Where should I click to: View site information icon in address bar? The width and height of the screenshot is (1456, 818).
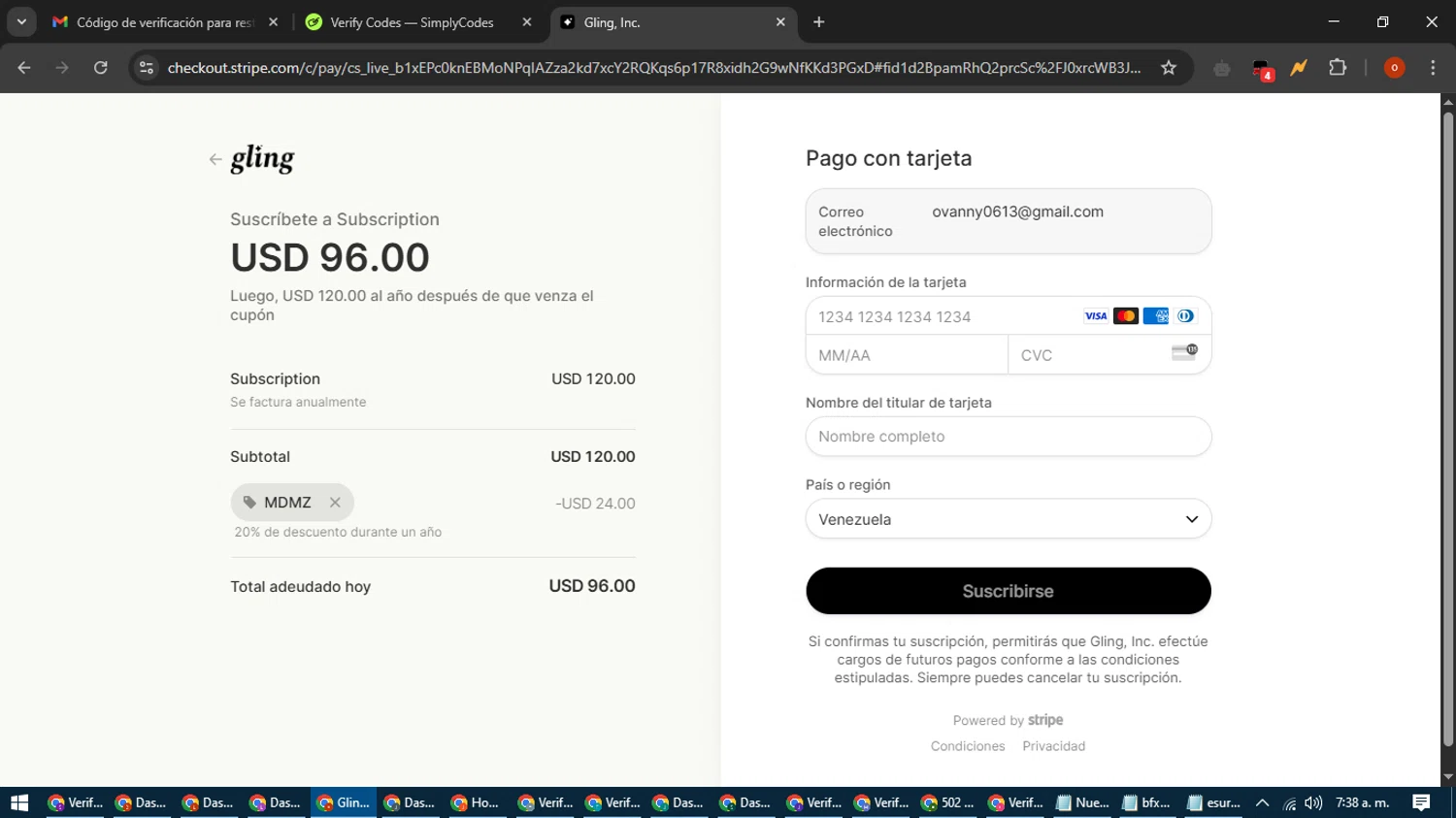coord(147,68)
